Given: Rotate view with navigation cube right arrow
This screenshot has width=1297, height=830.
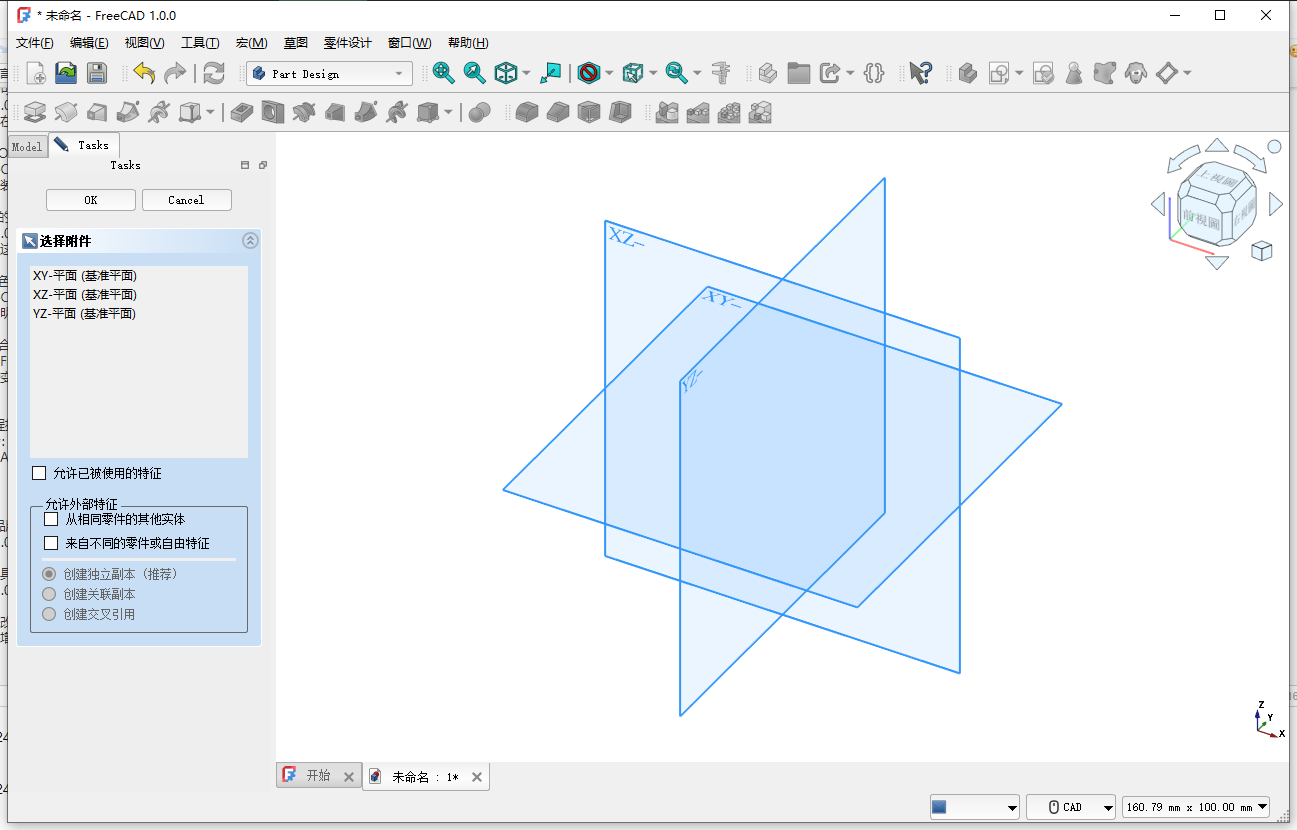Looking at the screenshot, I should pos(1276,204).
